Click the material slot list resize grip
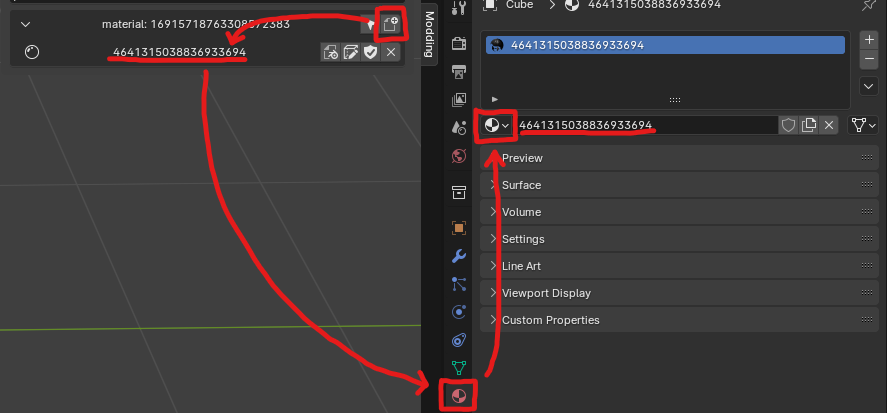887x413 pixels. click(x=675, y=100)
